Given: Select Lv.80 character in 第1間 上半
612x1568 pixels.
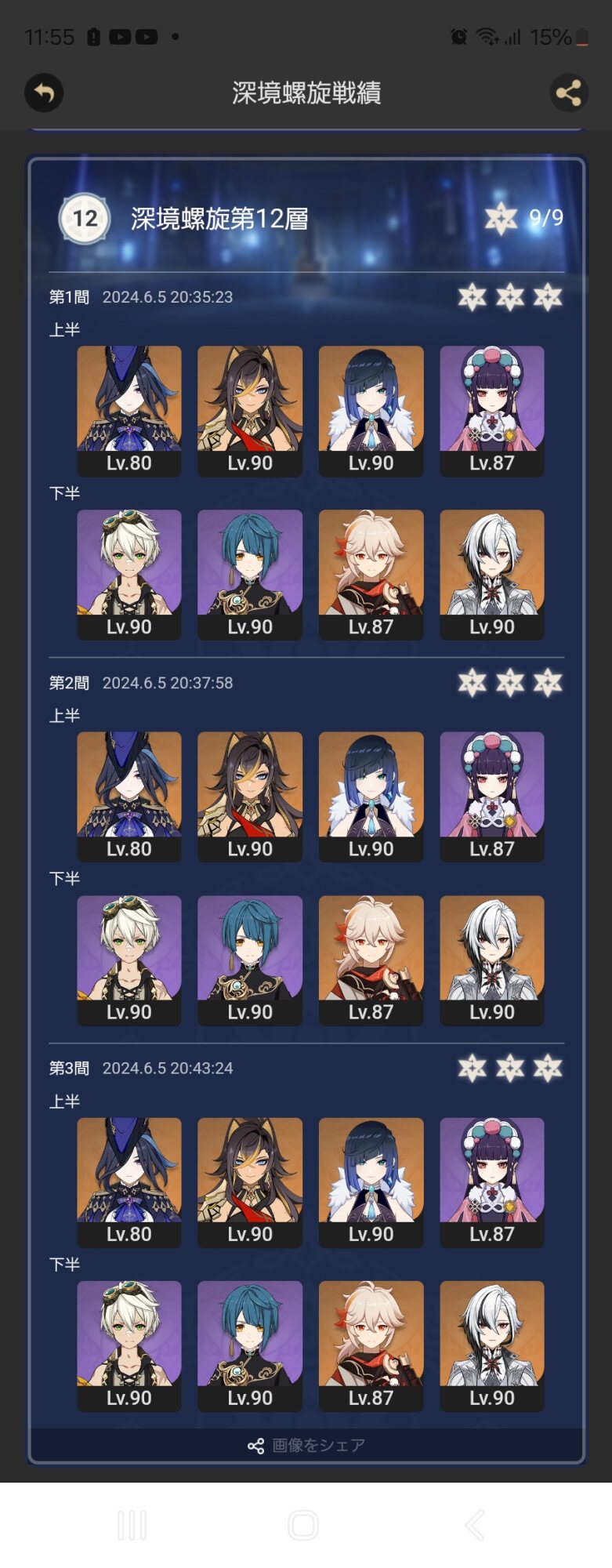Looking at the screenshot, I should [129, 412].
